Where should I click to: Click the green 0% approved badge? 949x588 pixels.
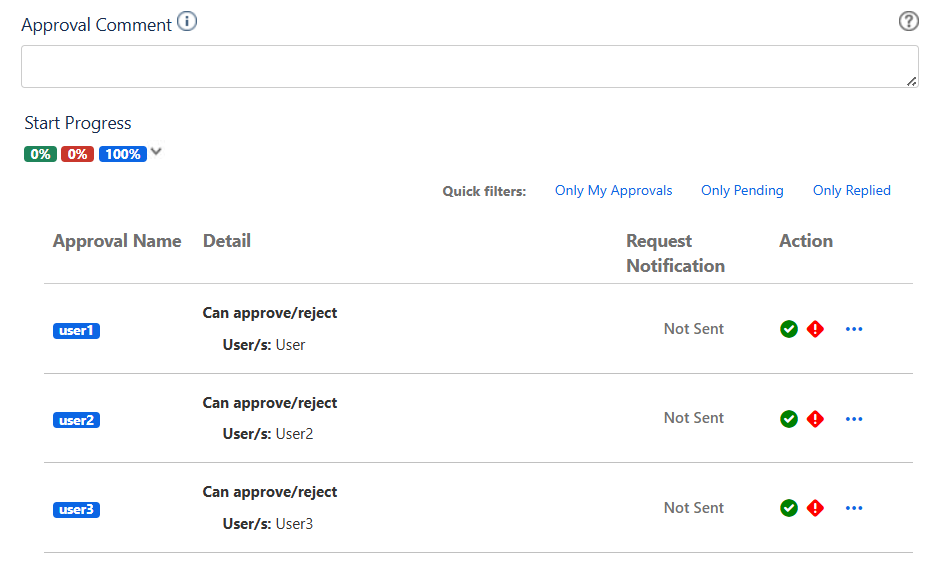click(40, 154)
